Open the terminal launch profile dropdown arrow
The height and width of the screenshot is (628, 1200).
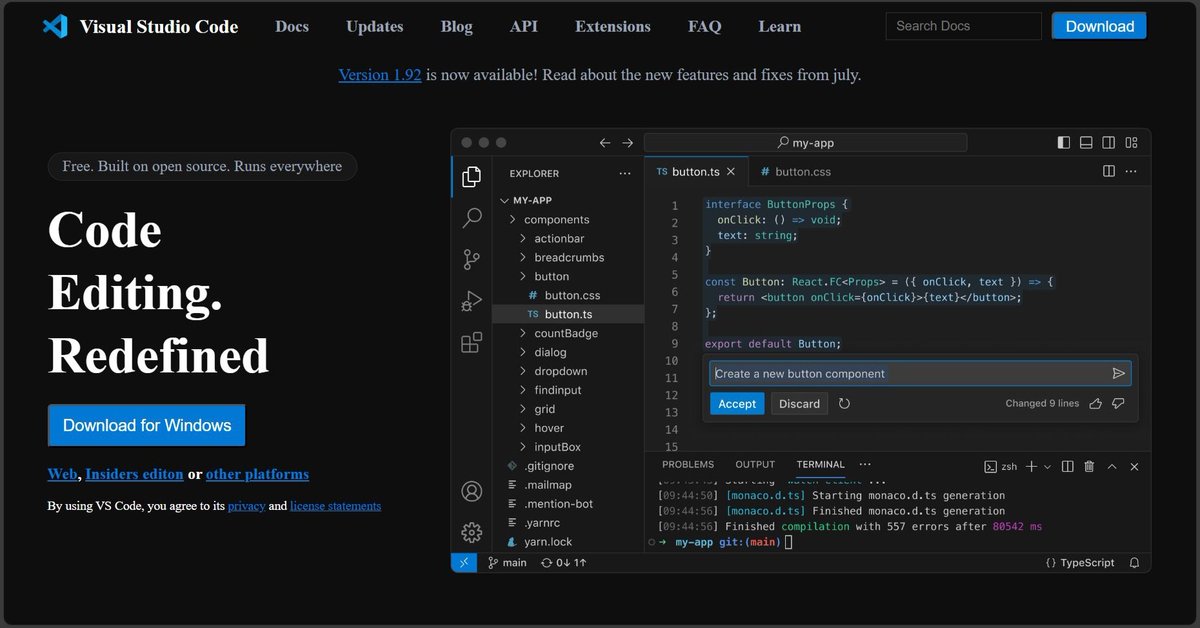[1047, 467]
